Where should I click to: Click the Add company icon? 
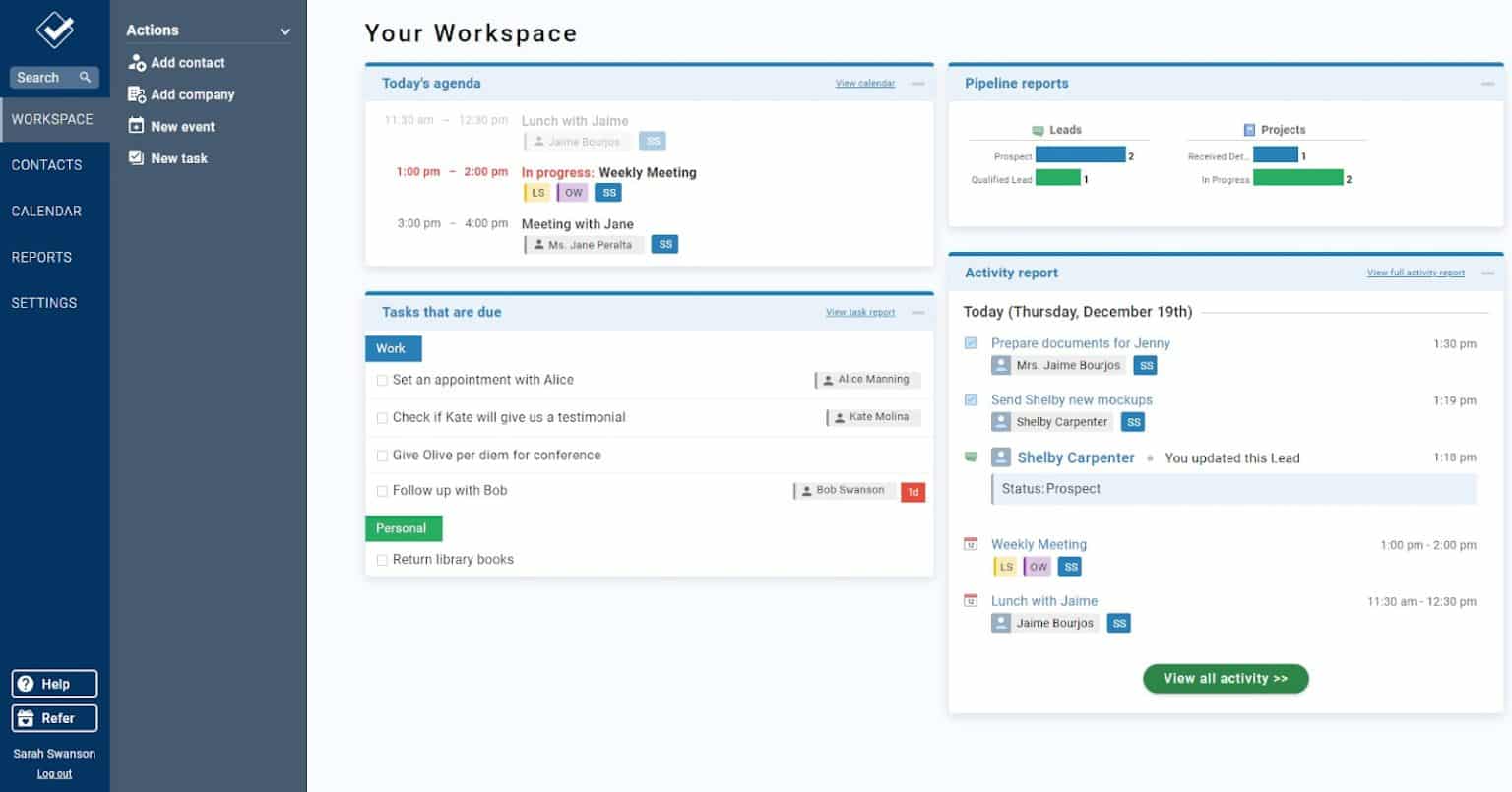point(135,93)
